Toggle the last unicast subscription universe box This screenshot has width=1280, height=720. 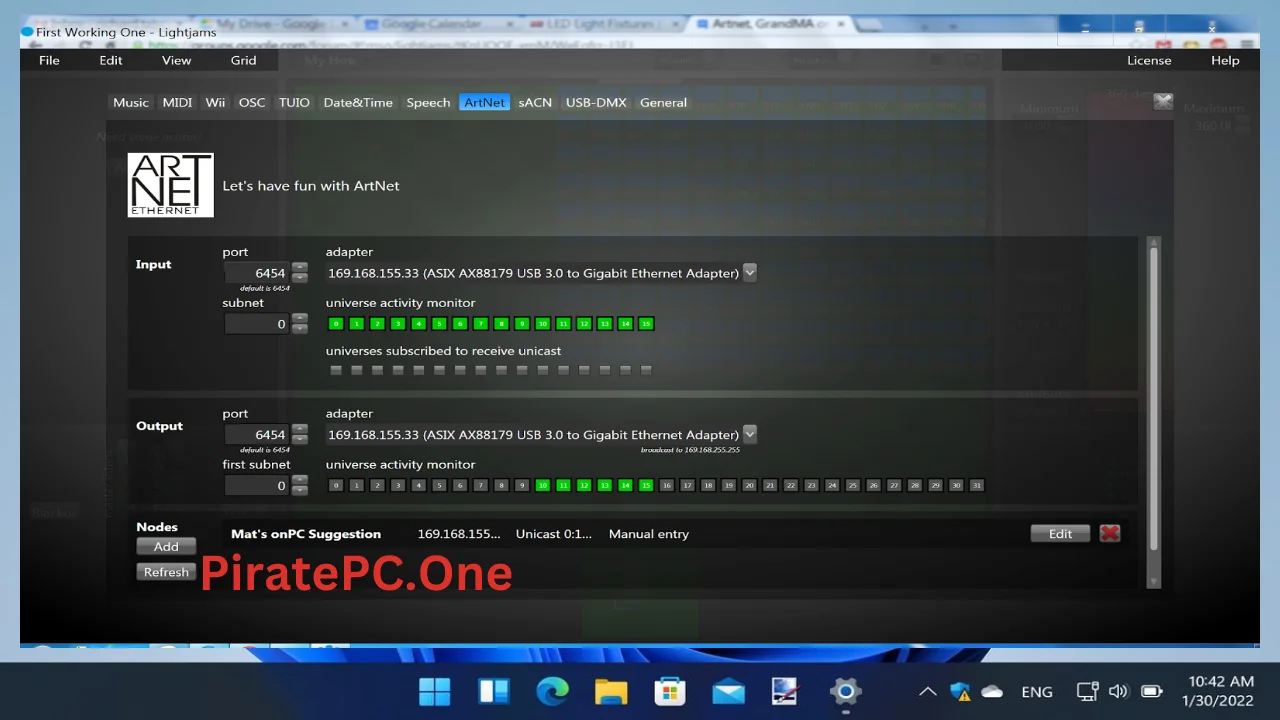pos(646,370)
